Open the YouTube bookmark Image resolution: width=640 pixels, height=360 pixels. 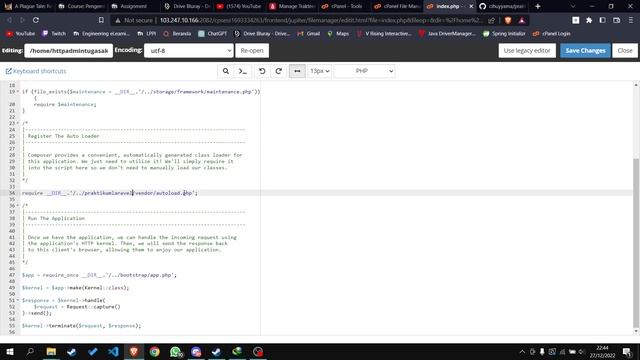[x=20, y=33]
